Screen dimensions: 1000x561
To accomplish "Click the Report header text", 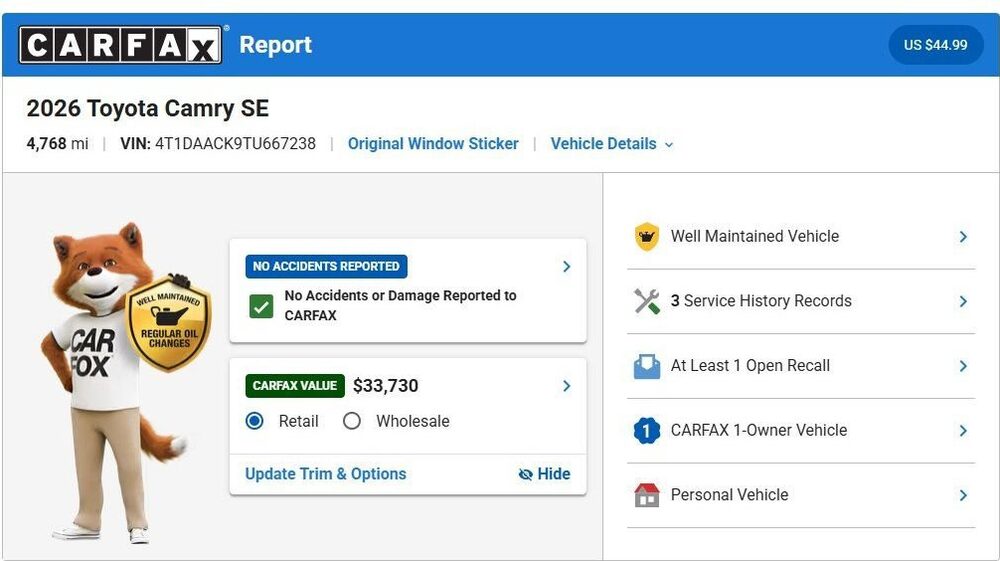I will click(x=276, y=45).
